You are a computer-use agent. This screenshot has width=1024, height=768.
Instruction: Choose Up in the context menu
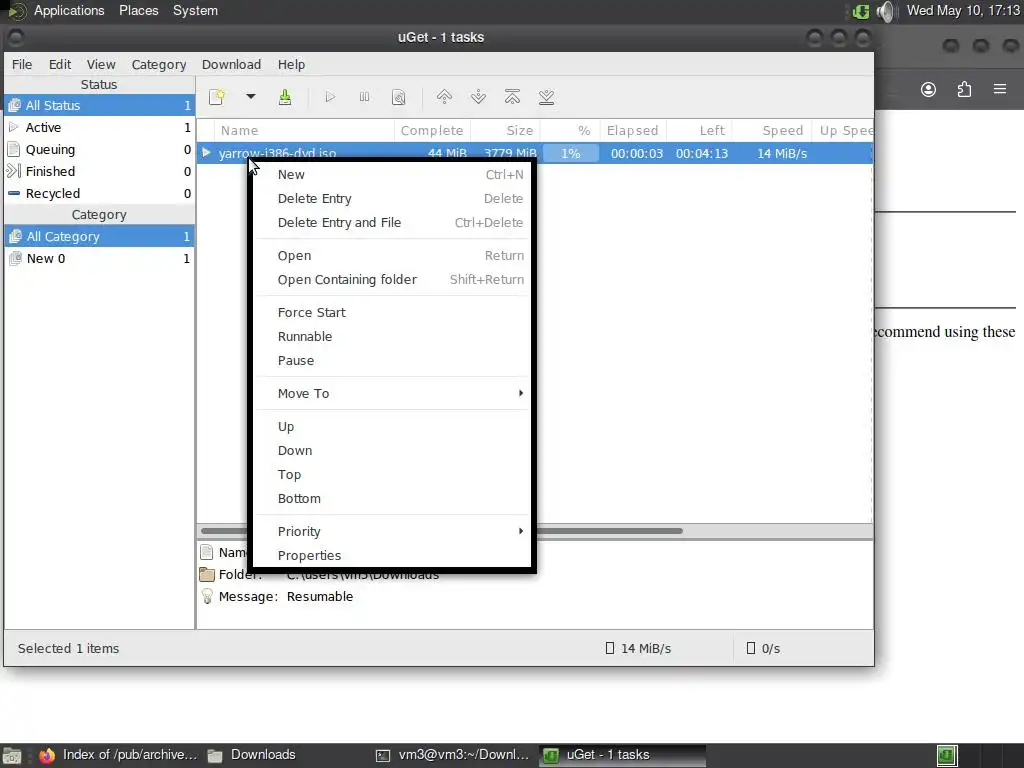pyautogui.click(x=392, y=426)
